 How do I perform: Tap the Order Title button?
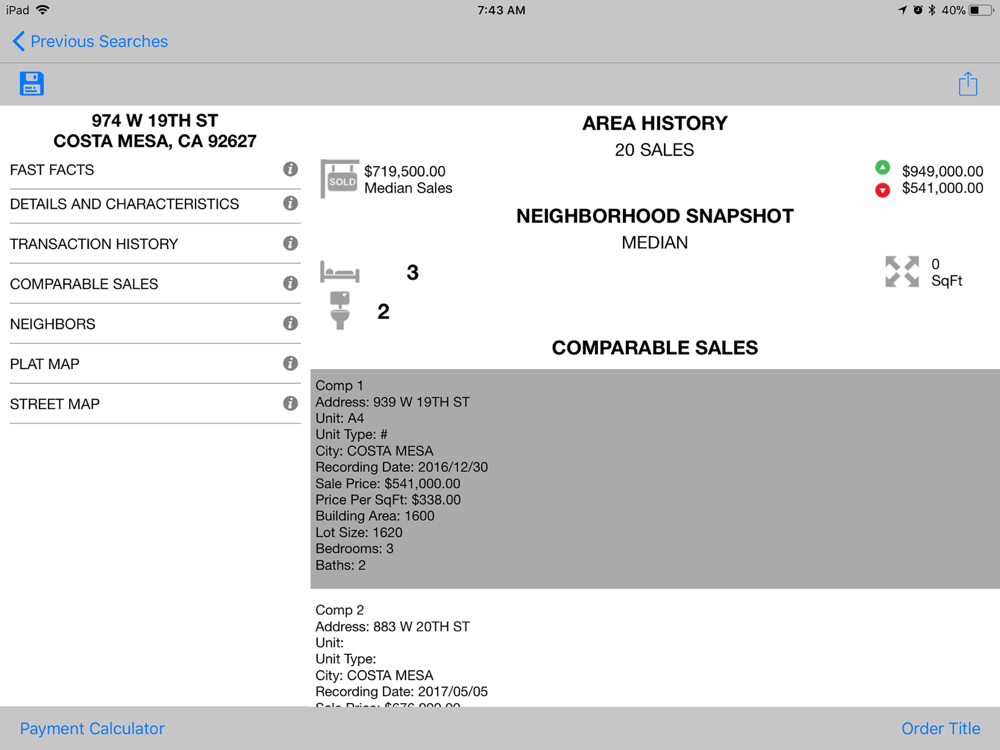(x=940, y=729)
